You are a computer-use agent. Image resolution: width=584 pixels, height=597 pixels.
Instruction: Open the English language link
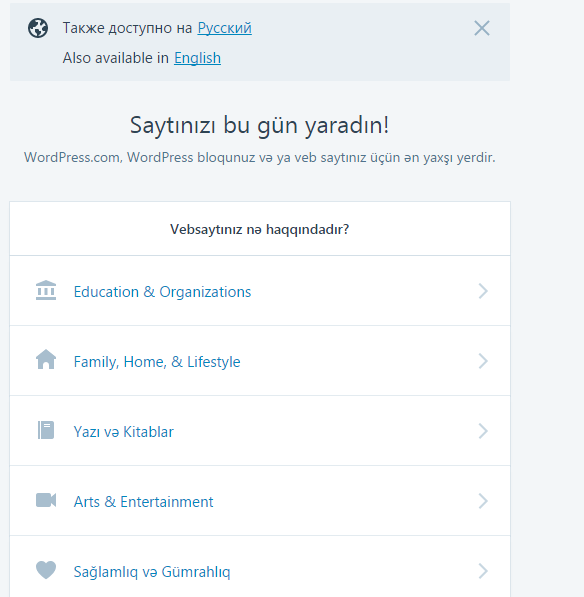[x=197, y=58]
